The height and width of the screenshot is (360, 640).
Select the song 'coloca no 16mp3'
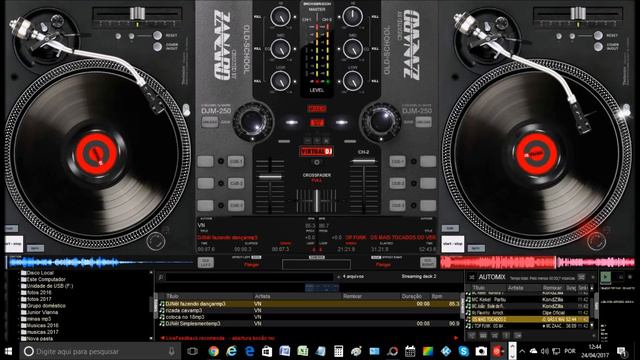[309, 317]
